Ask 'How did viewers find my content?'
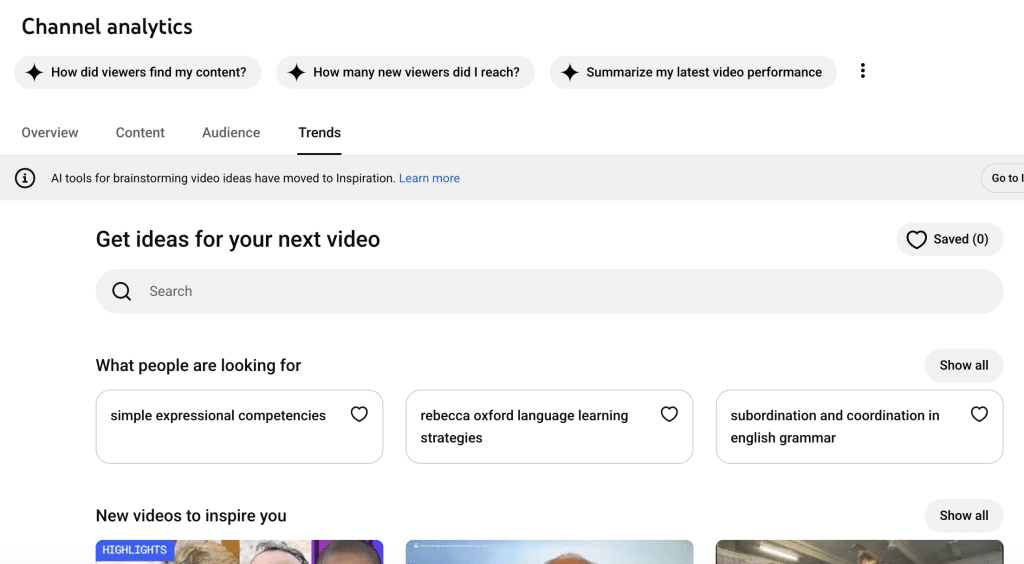The height and width of the screenshot is (564, 1024). [x=137, y=72]
